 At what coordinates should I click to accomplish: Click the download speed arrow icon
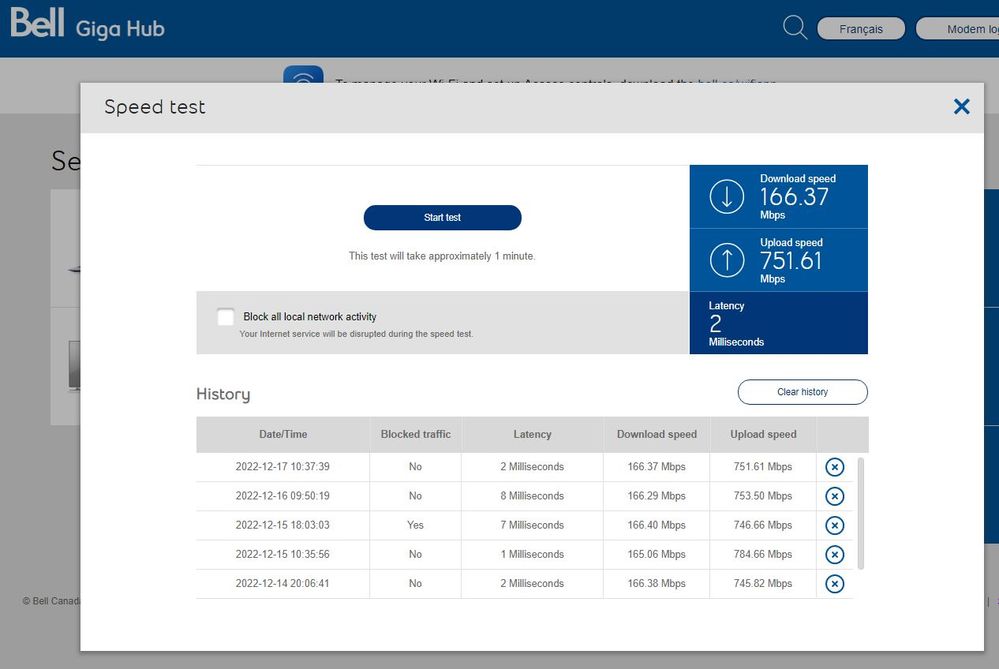727,197
